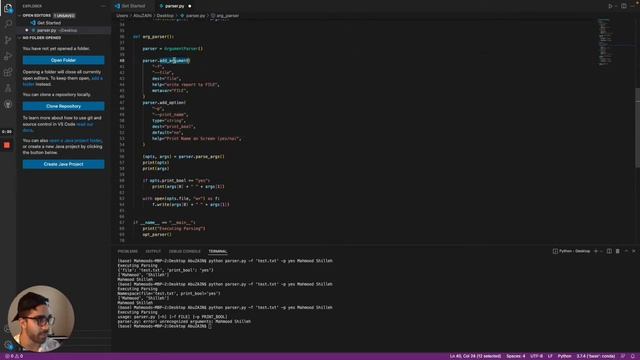Collapse the No Folder Opened section
Image resolution: width=640 pixels, height=360 pixels.
(42, 38)
